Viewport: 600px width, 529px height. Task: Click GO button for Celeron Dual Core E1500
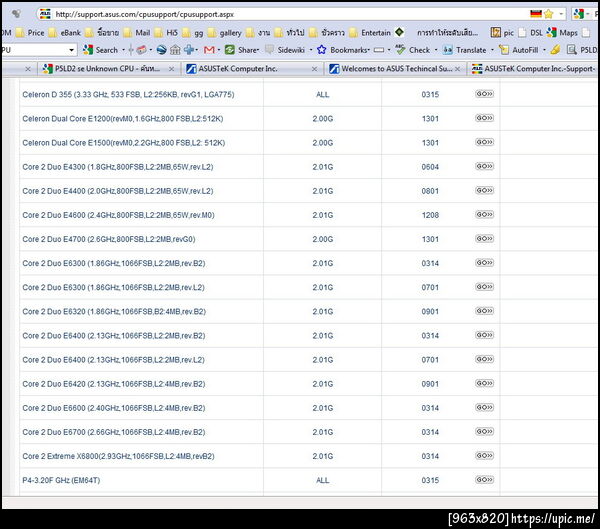pos(484,142)
